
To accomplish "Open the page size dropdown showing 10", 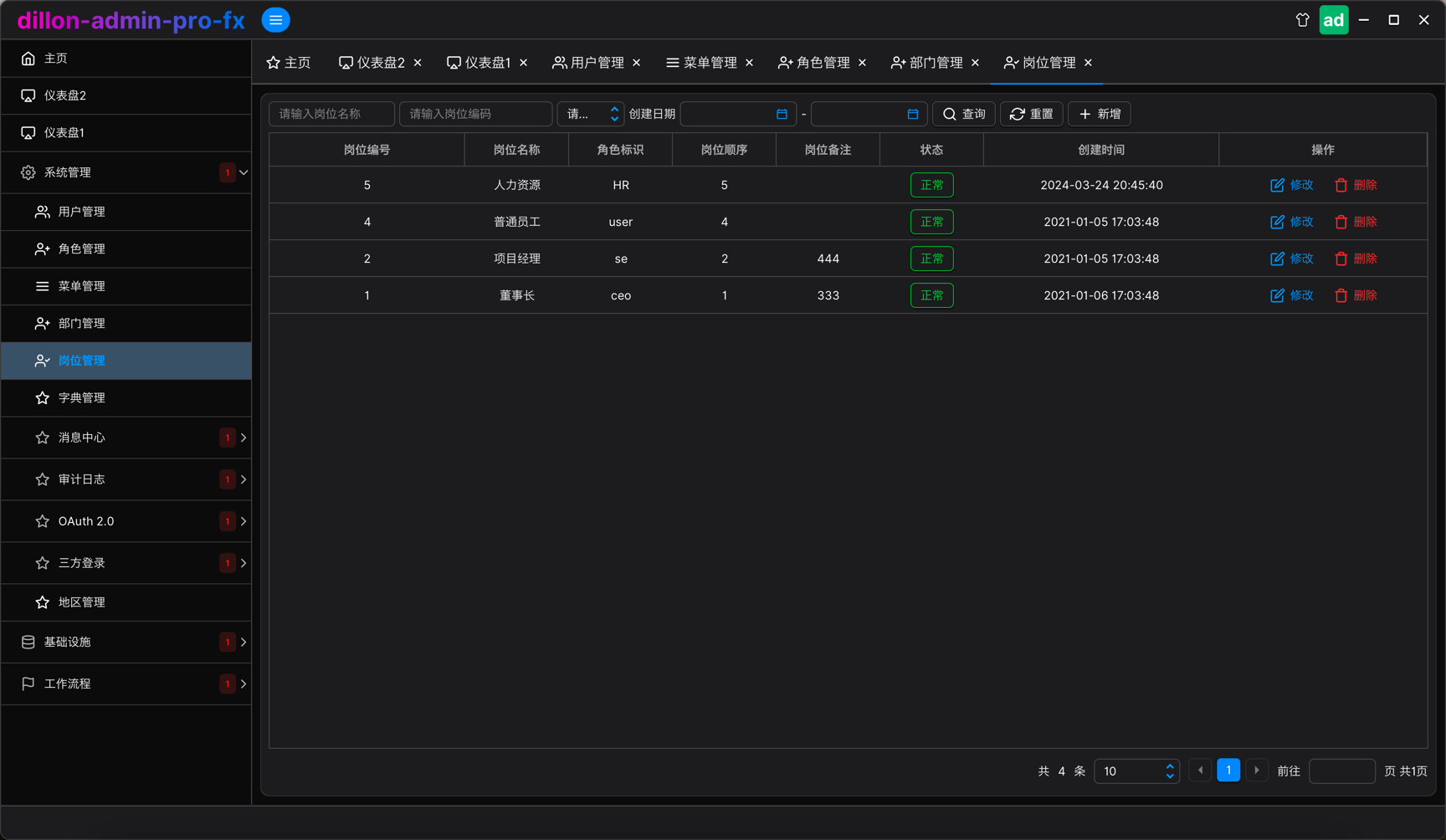I will tap(1136, 771).
